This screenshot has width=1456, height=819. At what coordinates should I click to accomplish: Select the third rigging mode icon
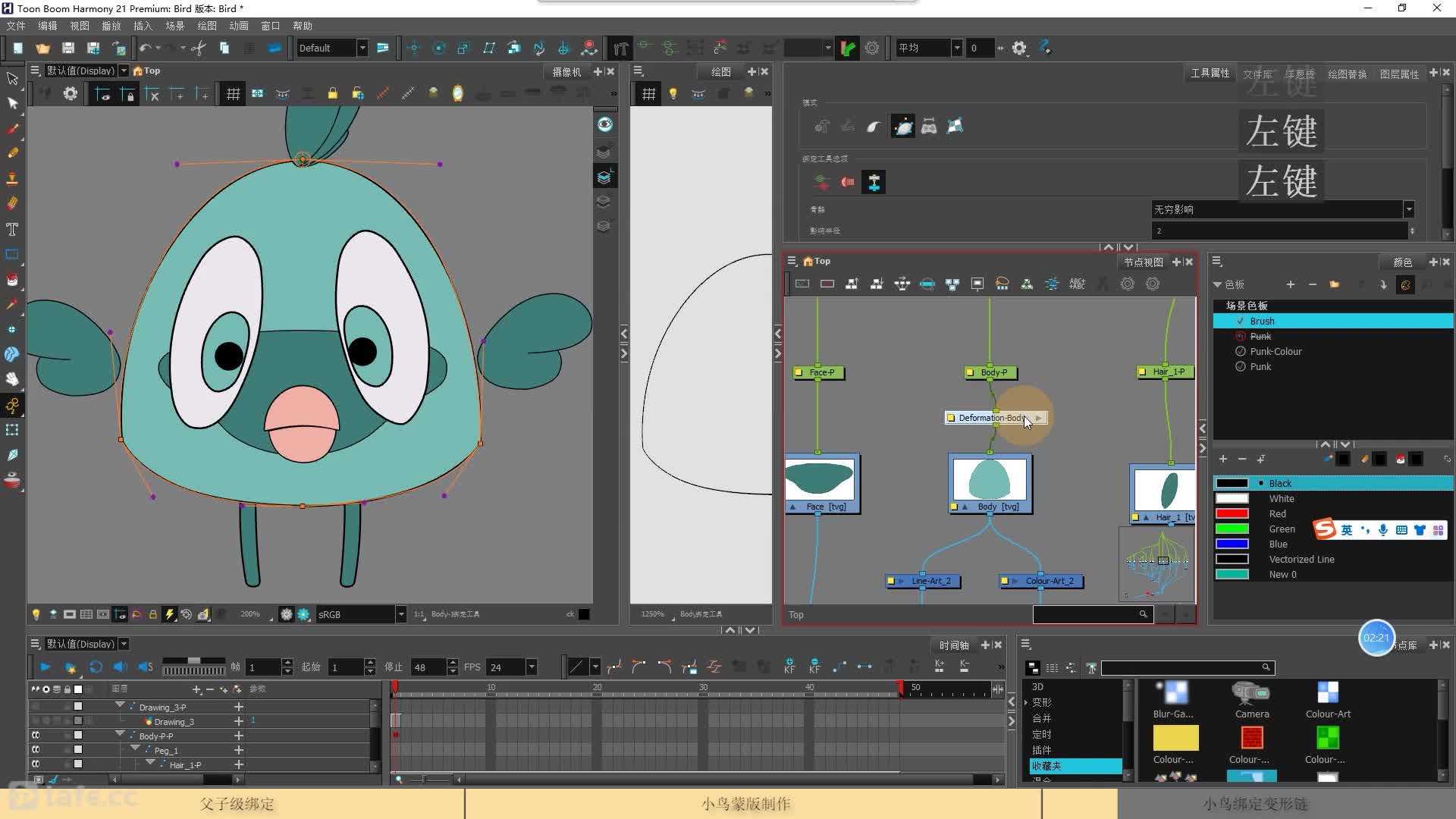click(x=874, y=127)
